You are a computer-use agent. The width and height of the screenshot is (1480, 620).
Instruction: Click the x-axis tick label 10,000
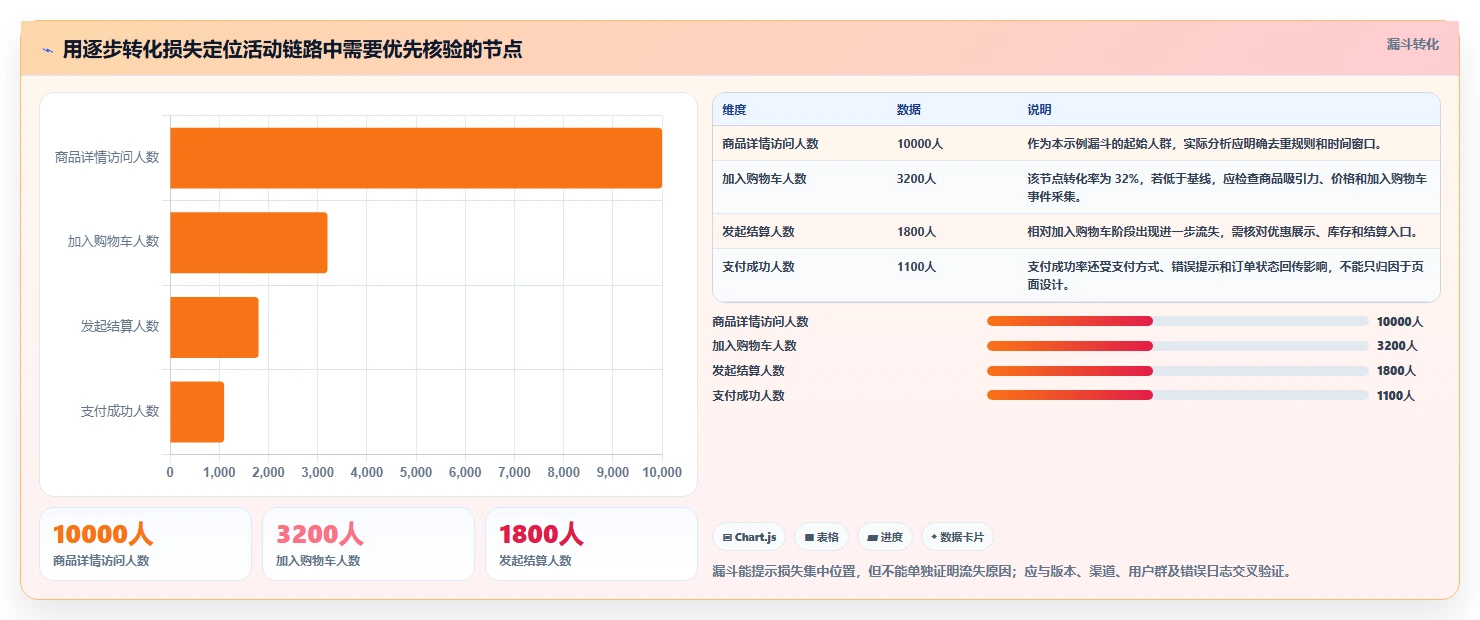(x=662, y=472)
